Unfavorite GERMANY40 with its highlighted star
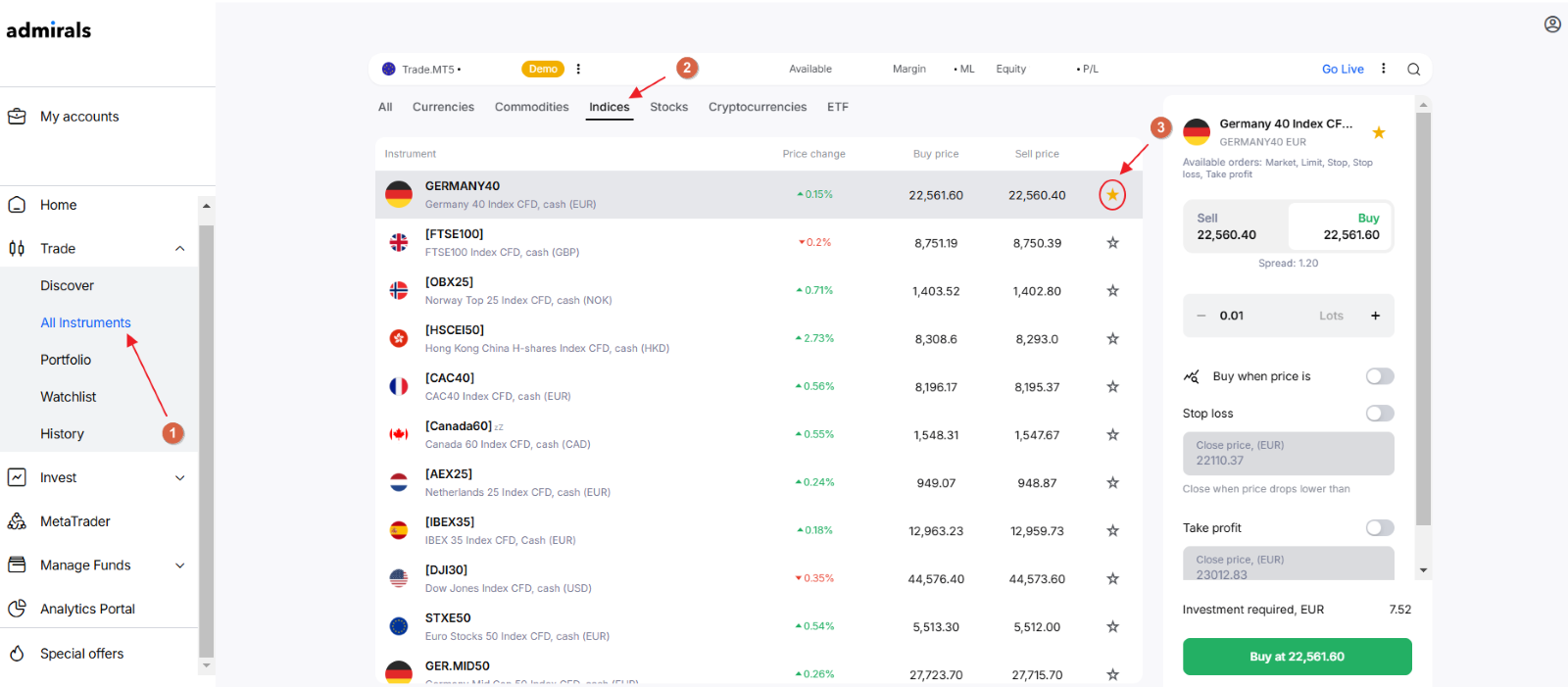1568x687 pixels. click(x=1112, y=195)
